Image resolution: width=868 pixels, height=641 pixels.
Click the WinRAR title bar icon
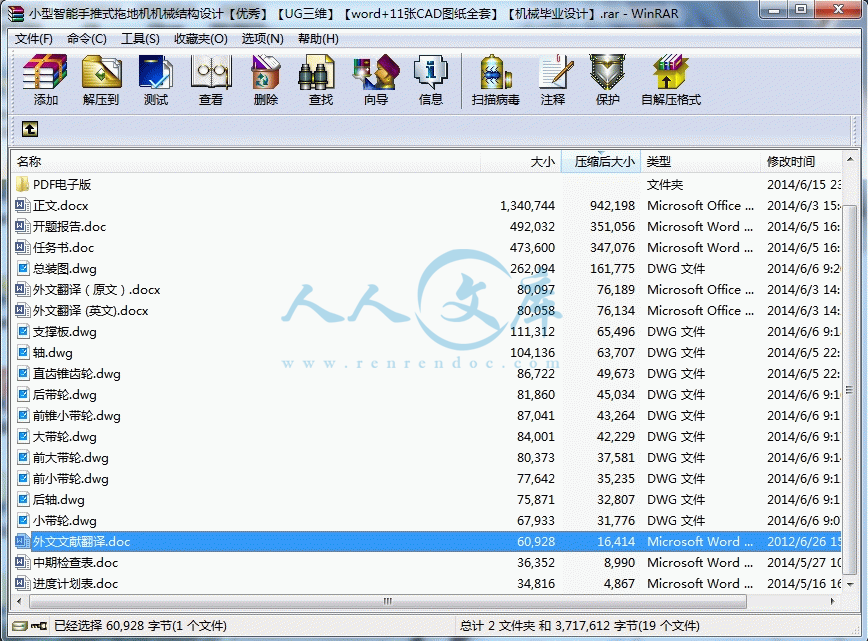point(18,13)
